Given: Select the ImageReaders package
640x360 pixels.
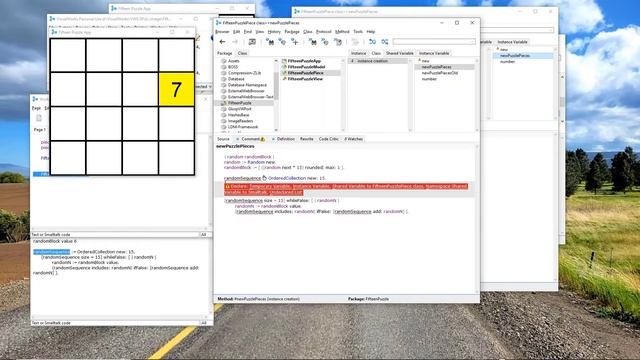Looking at the screenshot, I should click(240, 121).
